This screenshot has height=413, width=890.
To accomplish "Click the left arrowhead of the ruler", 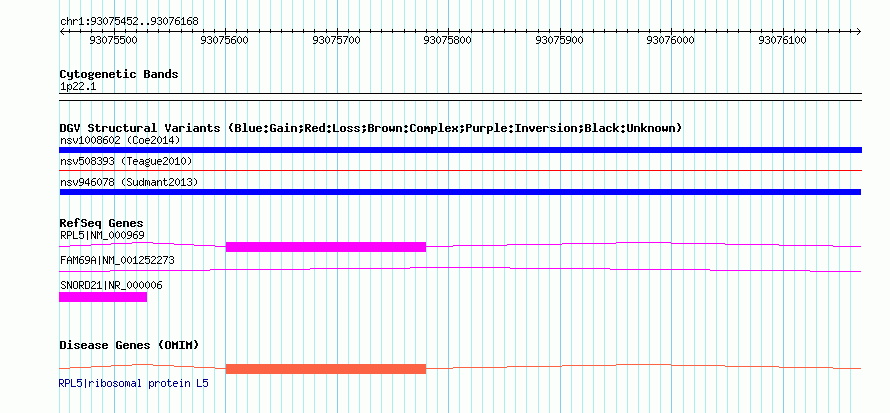I will (62, 31).
